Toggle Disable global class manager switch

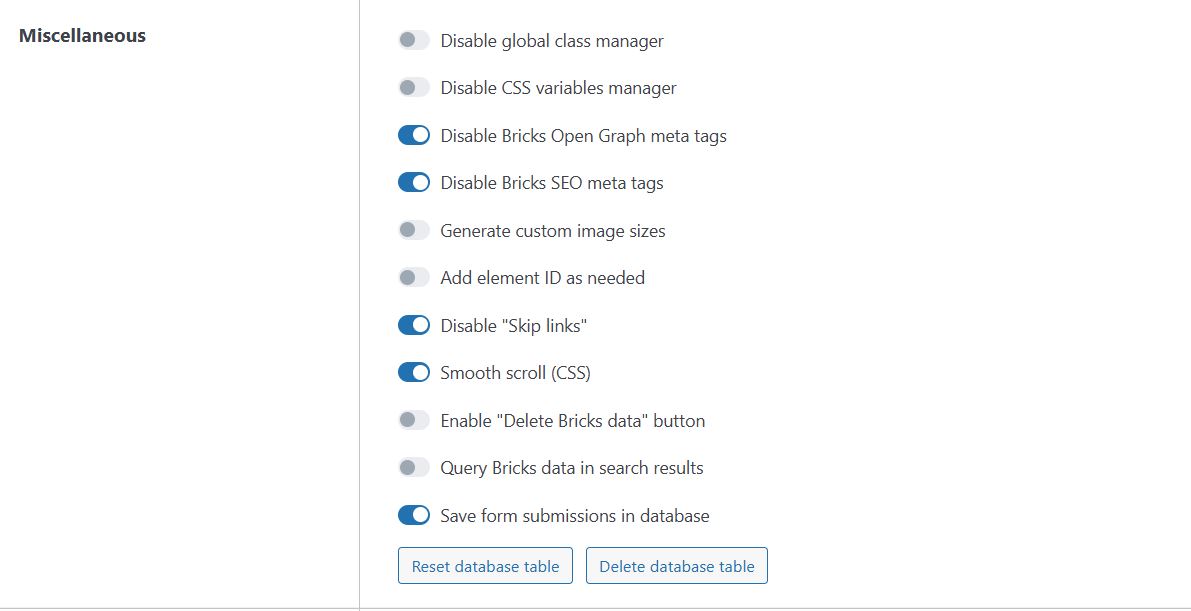click(x=414, y=40)
